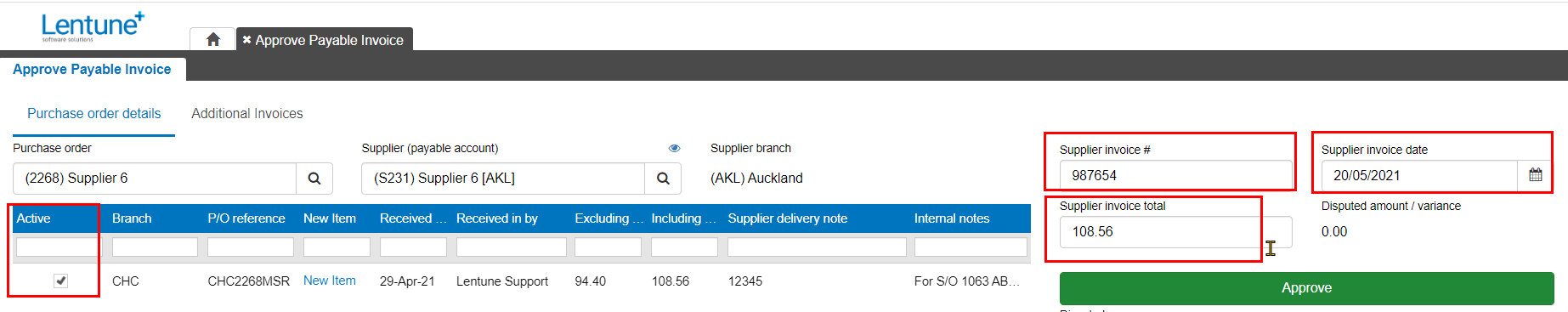Approve the payable invoice
Screen dimensions: 1568x312
tap(1306, 288)
